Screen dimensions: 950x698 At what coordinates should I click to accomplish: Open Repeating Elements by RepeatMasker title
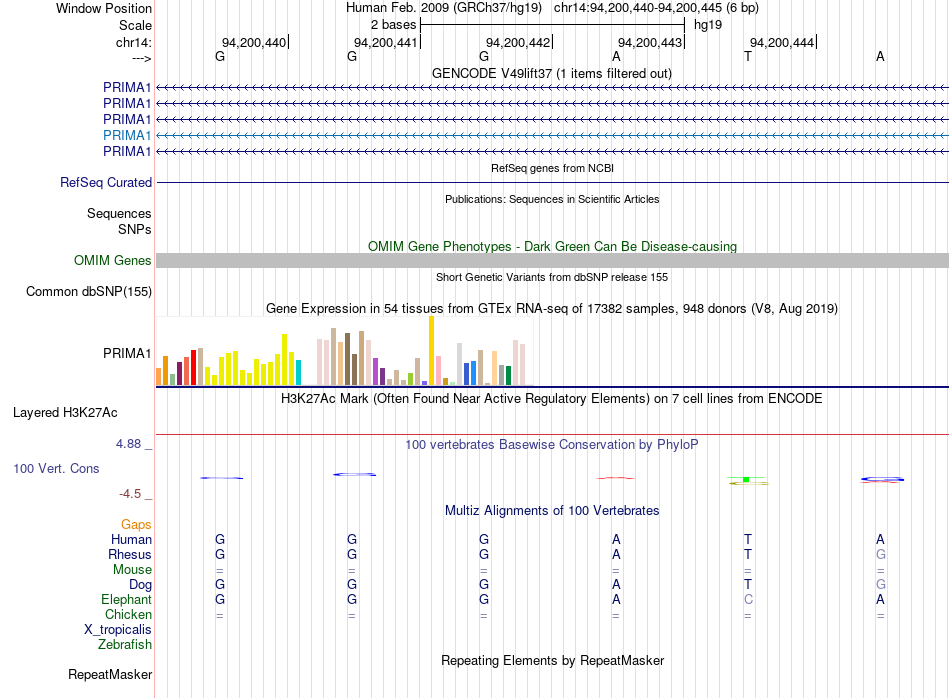(552, 660)
